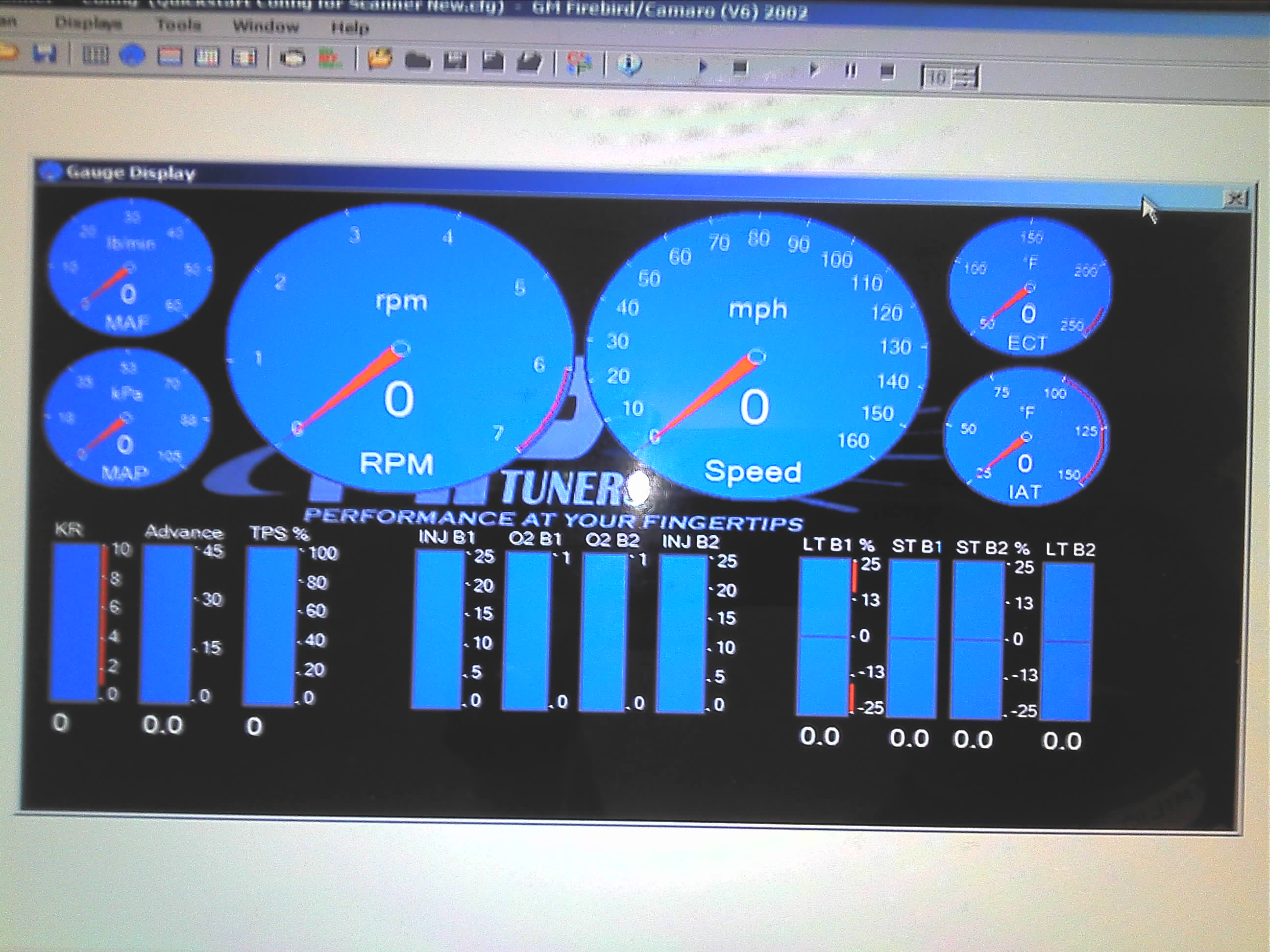Click the LT B1 % fuel trim bar
Viewport: 1270px width, 952px height.
(824, 637)
